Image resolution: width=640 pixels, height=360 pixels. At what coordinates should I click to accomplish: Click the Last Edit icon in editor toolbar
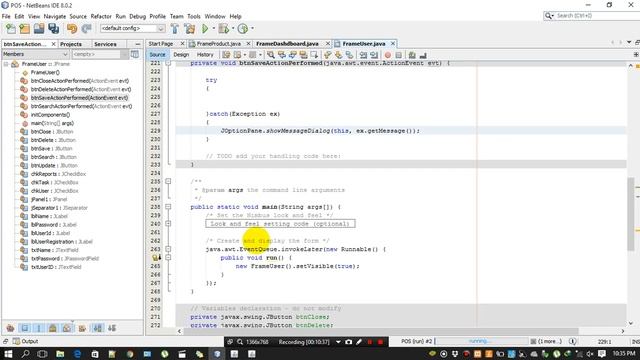pos(226,55)
